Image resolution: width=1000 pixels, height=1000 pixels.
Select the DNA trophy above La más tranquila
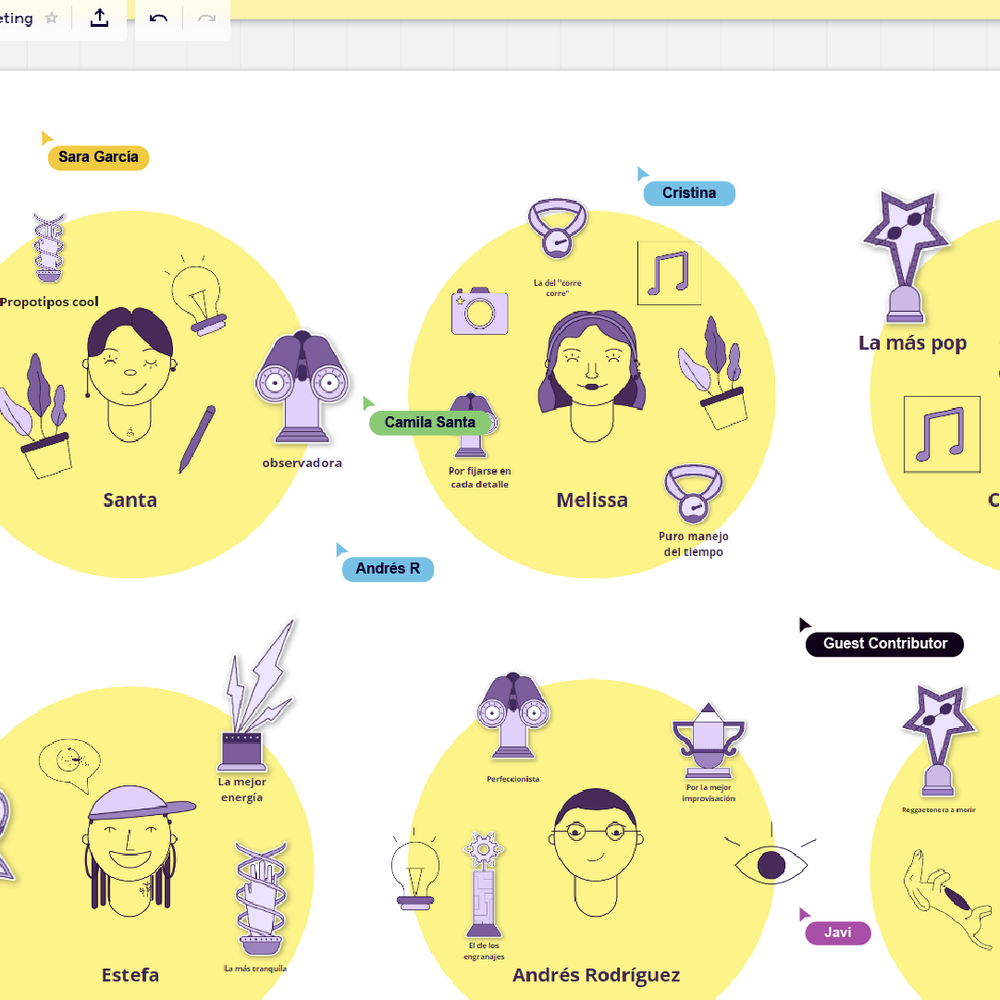tap(261, 899)
